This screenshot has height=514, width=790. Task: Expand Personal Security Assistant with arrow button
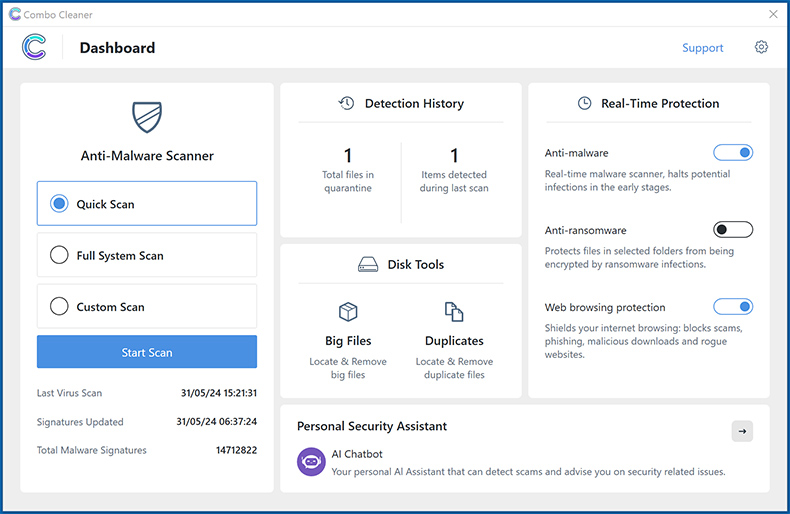(x=741, y=431)
